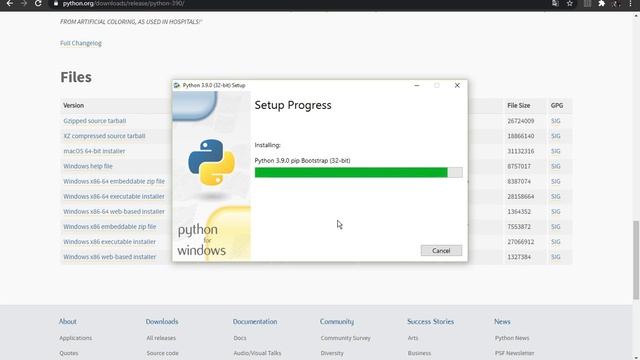Open PSF Newsletter footer link
The image size is (640, 360).
515,353
